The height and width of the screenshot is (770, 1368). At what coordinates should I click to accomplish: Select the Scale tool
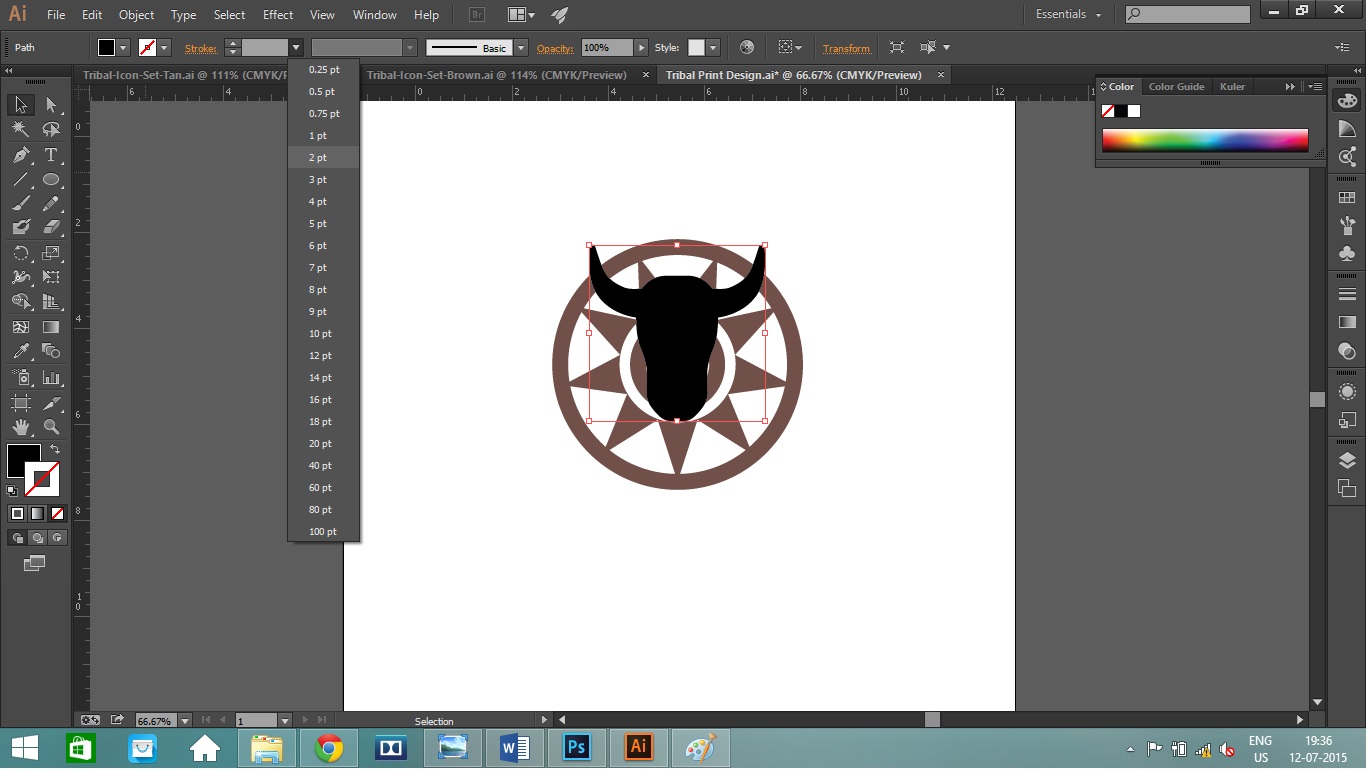pos(51,253)
